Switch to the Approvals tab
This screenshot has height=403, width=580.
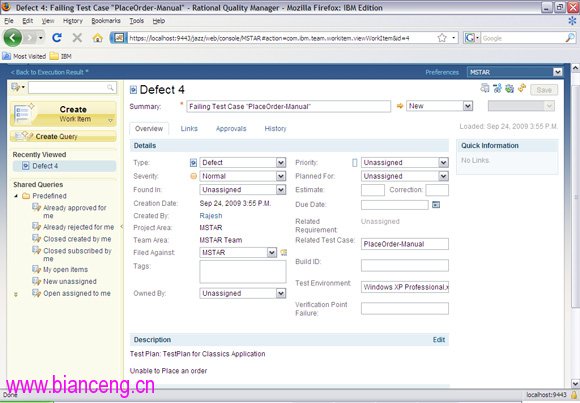pyautogui.click(x=231, y=129)
